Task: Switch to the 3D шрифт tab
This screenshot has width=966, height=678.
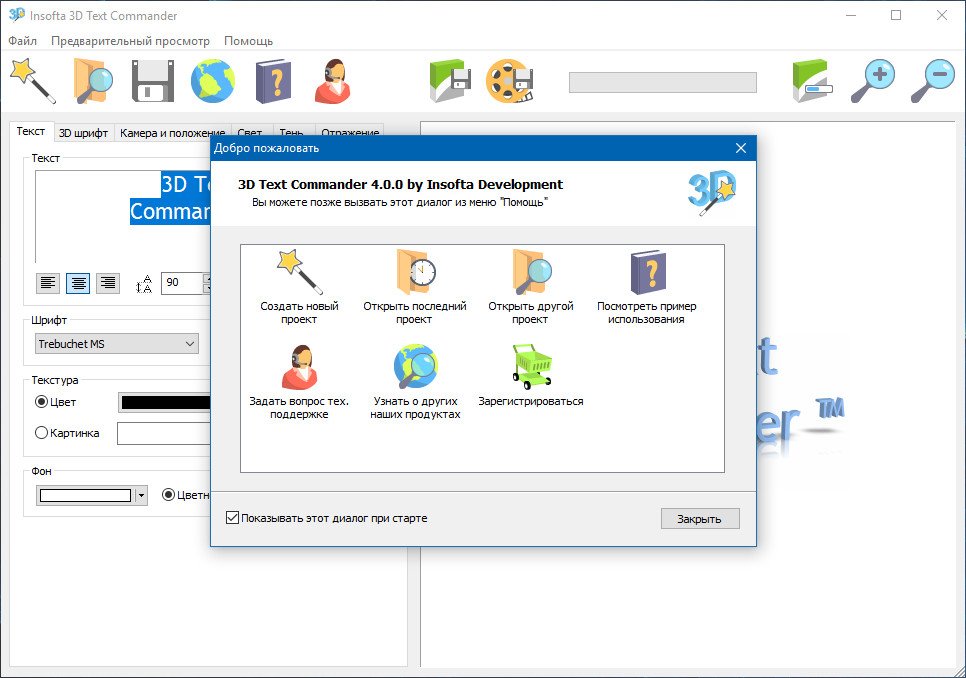Action: [83, 132]
